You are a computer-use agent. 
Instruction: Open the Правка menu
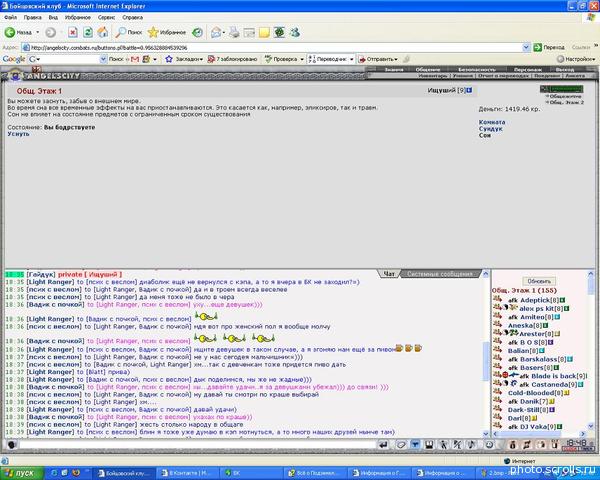(33, 17)
